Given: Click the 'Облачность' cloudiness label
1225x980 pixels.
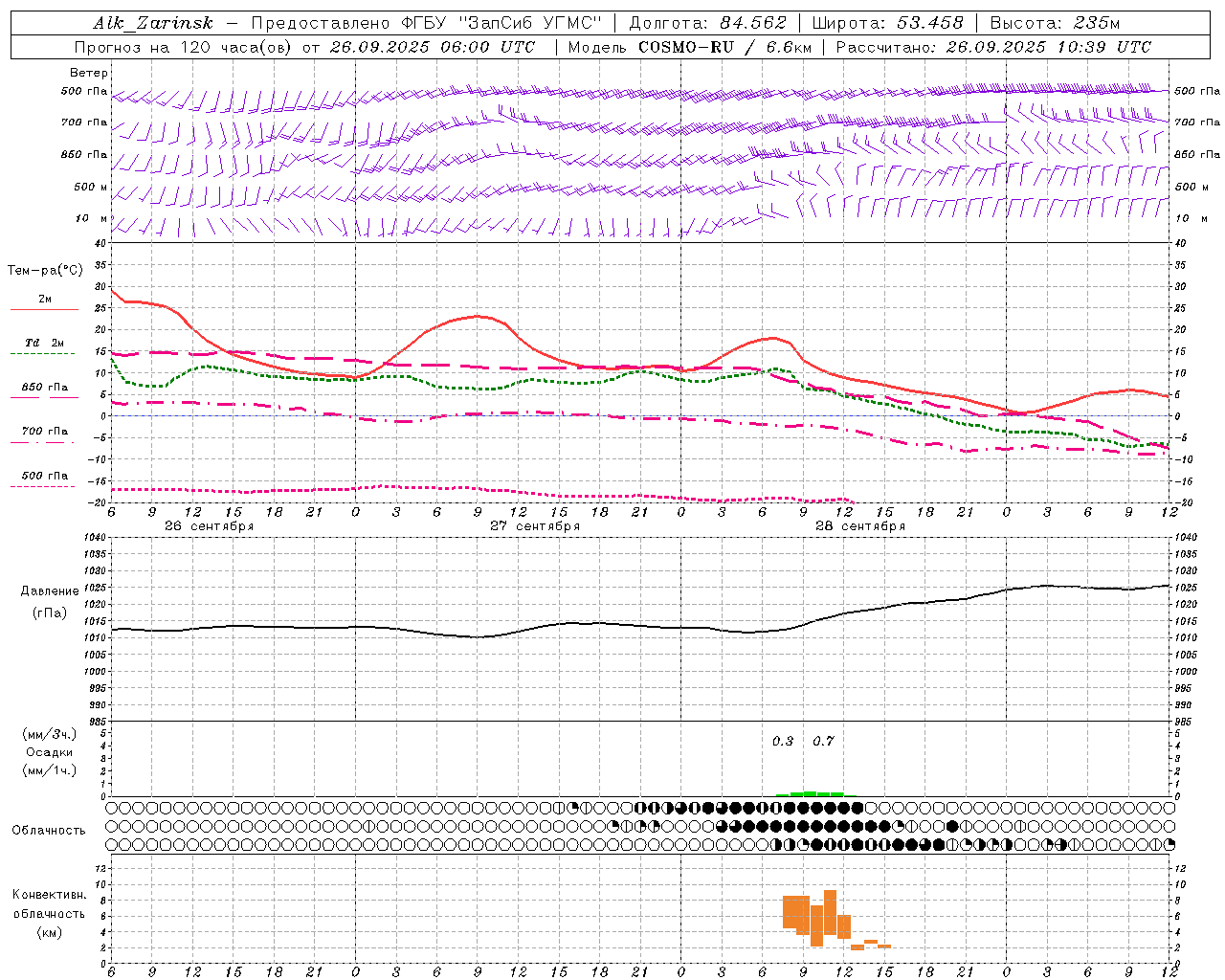Looking at the screenshot, I should (49, 831).
